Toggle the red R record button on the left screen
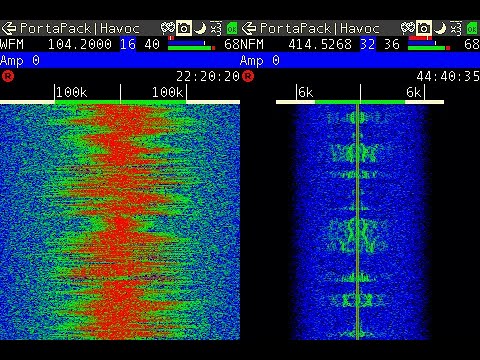 pyautogui.click(x=8, y=76)
